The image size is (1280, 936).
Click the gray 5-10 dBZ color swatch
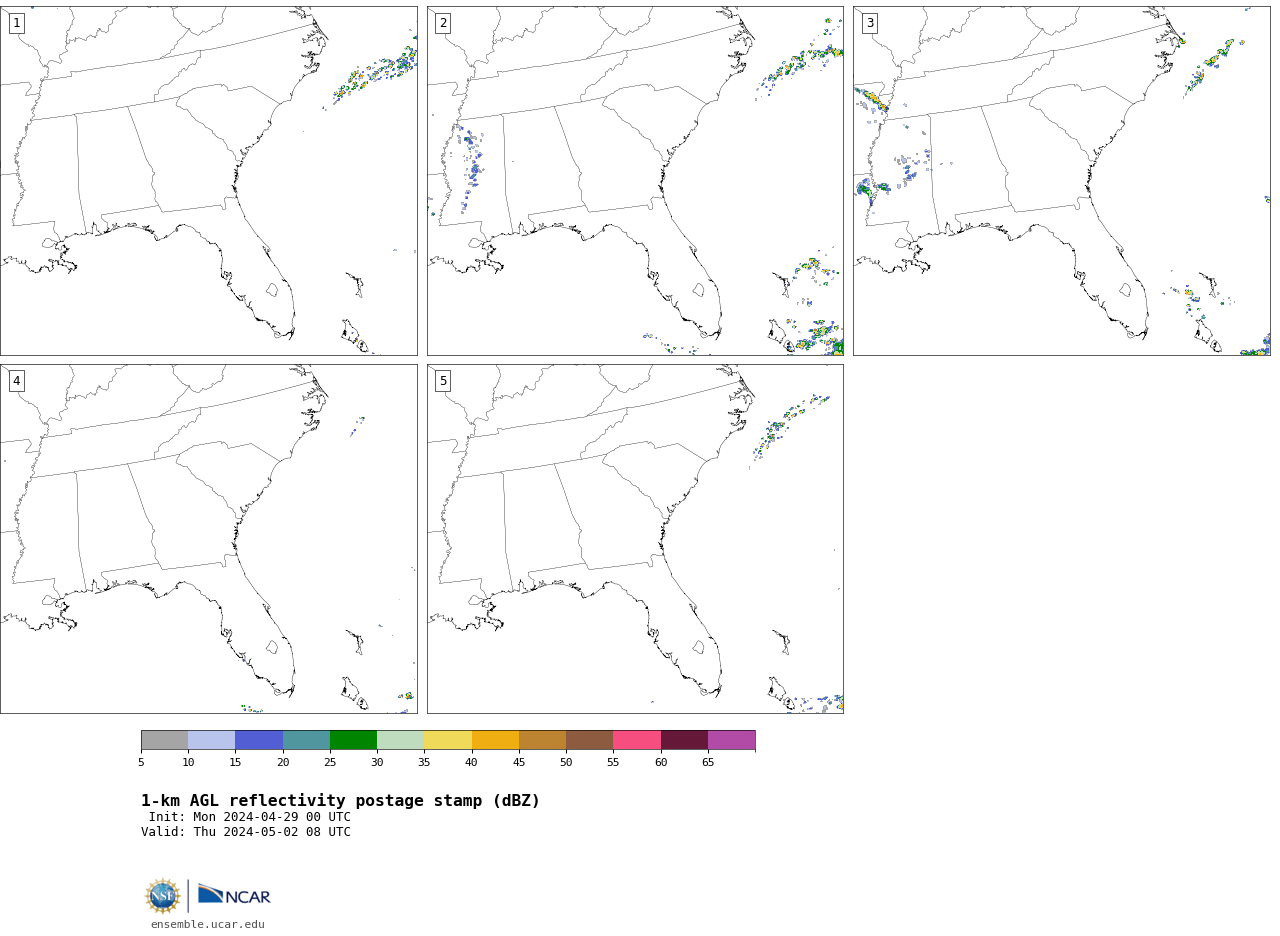click(164, 740)
